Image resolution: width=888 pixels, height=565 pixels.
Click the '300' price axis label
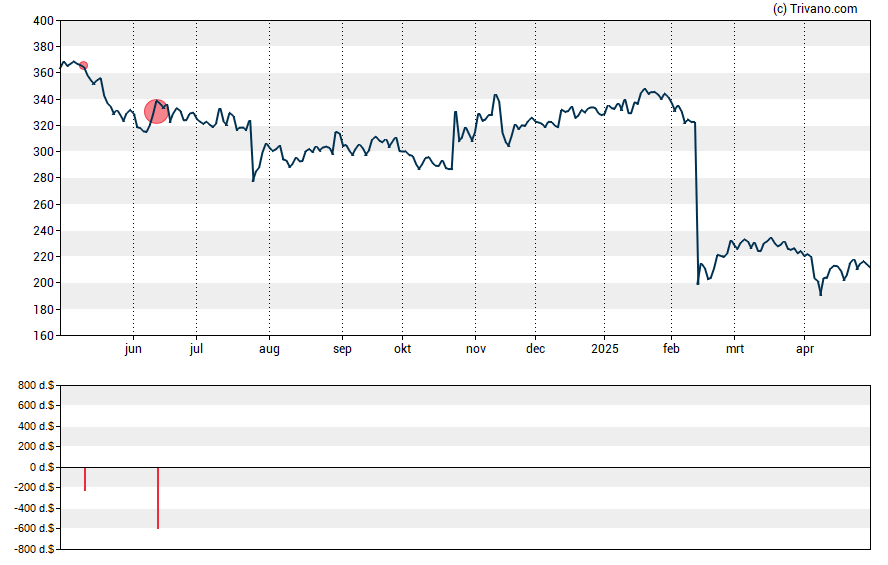click(44, 152)
